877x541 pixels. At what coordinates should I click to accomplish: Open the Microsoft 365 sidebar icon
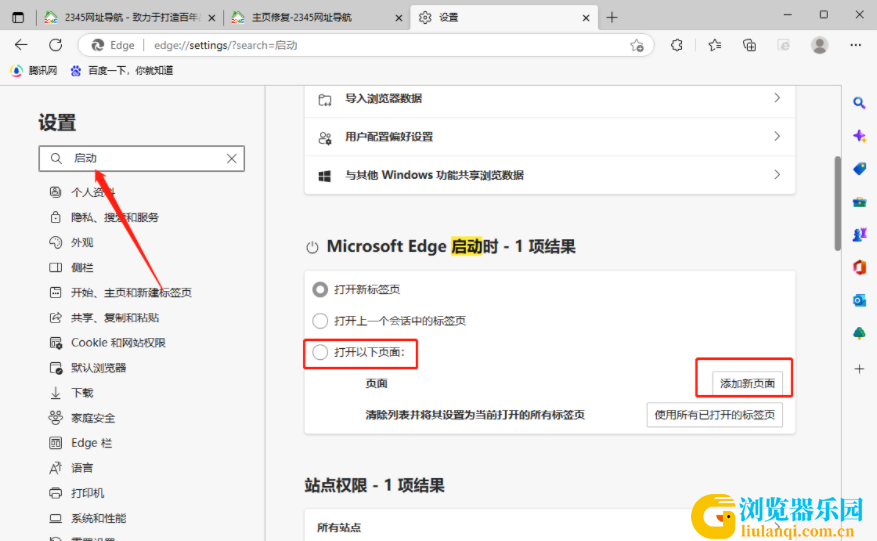859,267
